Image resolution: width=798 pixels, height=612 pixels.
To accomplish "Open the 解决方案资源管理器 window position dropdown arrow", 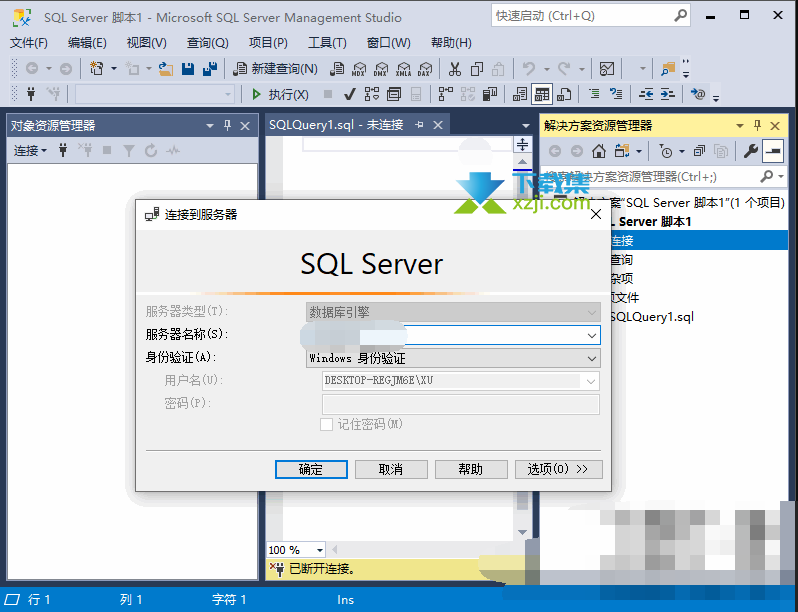I will click(x=740, y=126).
